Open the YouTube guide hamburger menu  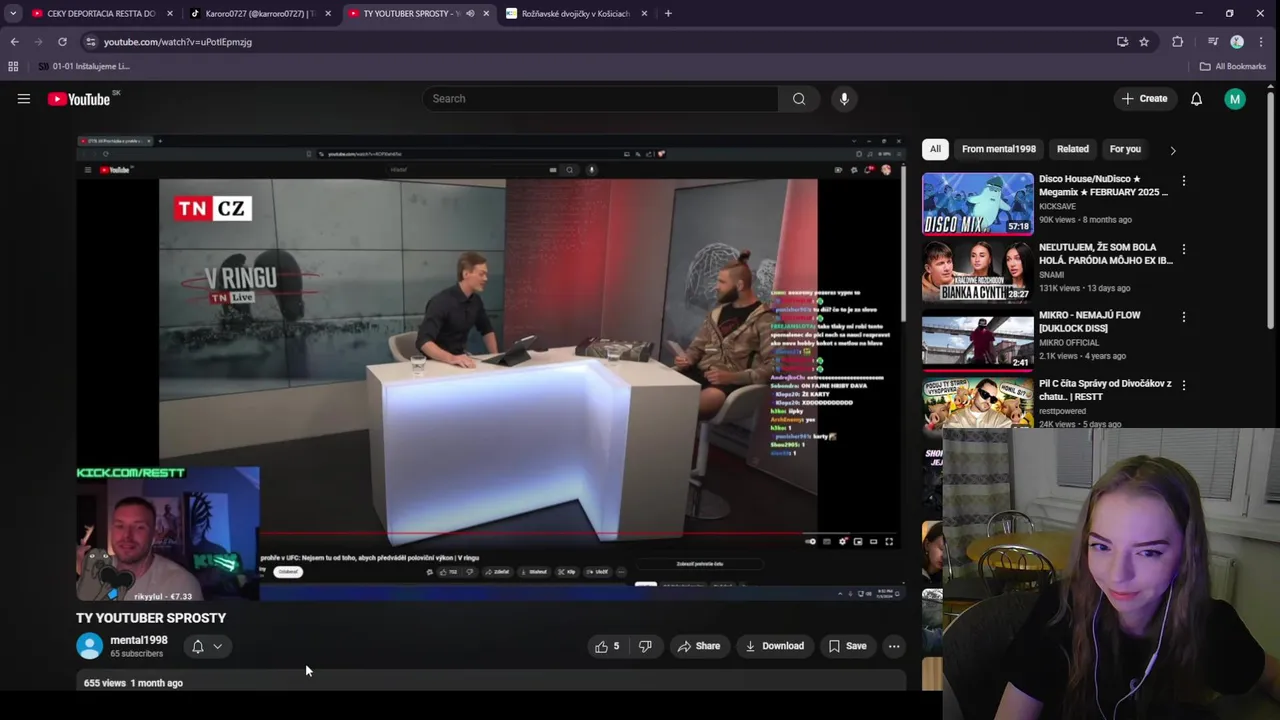tap(24, 99)
